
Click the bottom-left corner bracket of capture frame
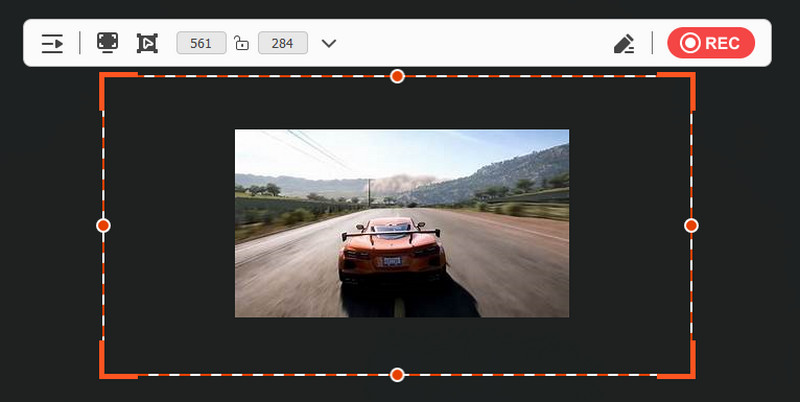[x=118, y=360]
